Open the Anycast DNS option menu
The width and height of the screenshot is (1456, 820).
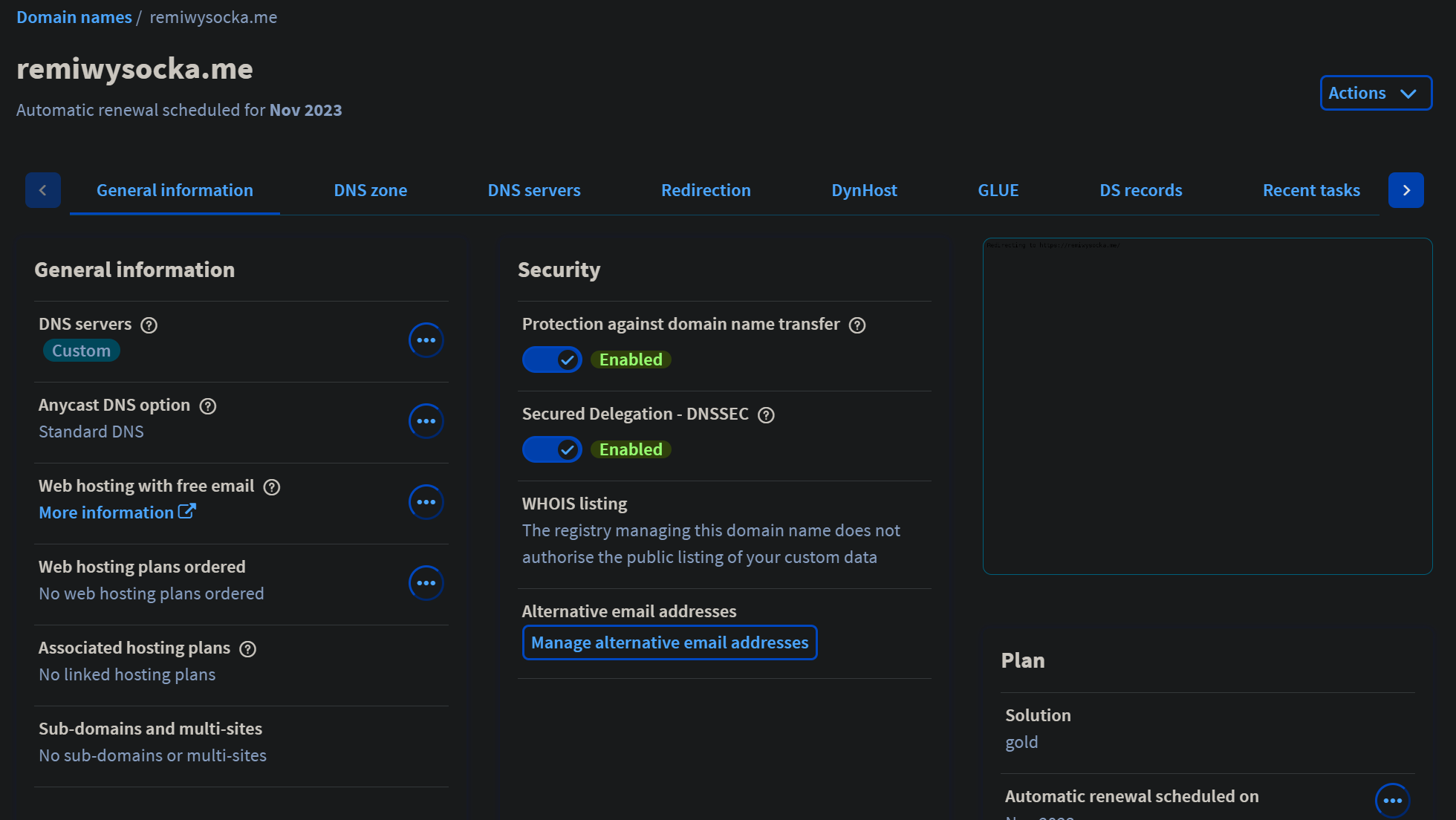(x=426, y=421)
